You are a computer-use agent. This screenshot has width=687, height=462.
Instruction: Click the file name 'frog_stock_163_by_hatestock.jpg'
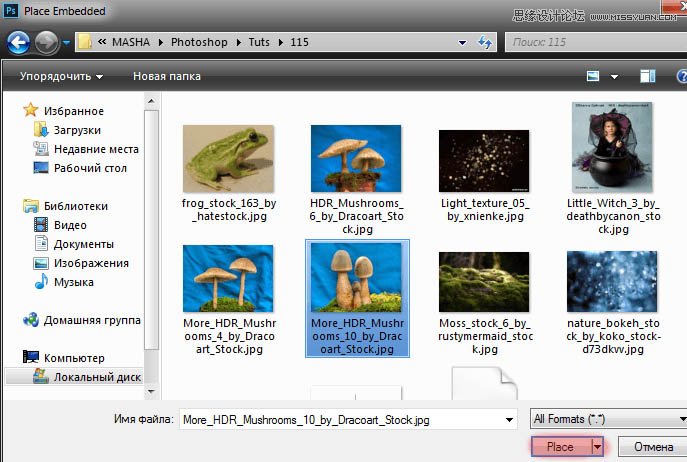229,210
